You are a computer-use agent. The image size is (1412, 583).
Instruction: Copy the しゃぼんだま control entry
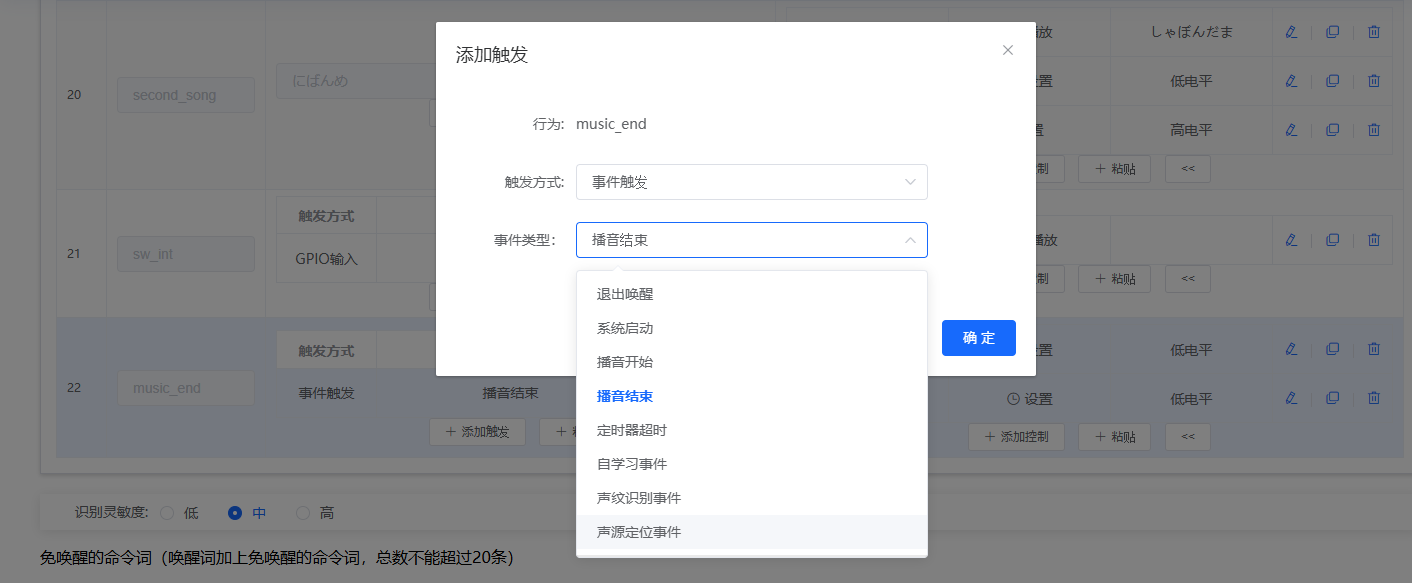1332,32
